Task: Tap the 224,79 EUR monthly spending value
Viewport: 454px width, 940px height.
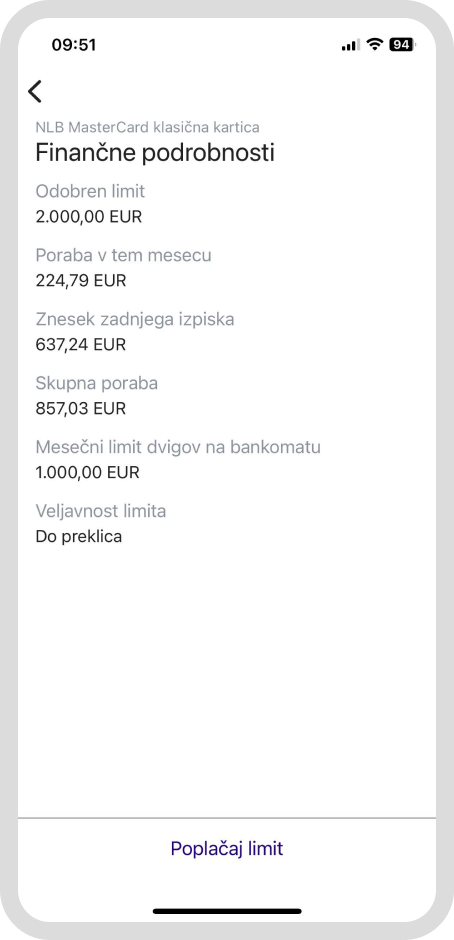Action: (81, 281)
